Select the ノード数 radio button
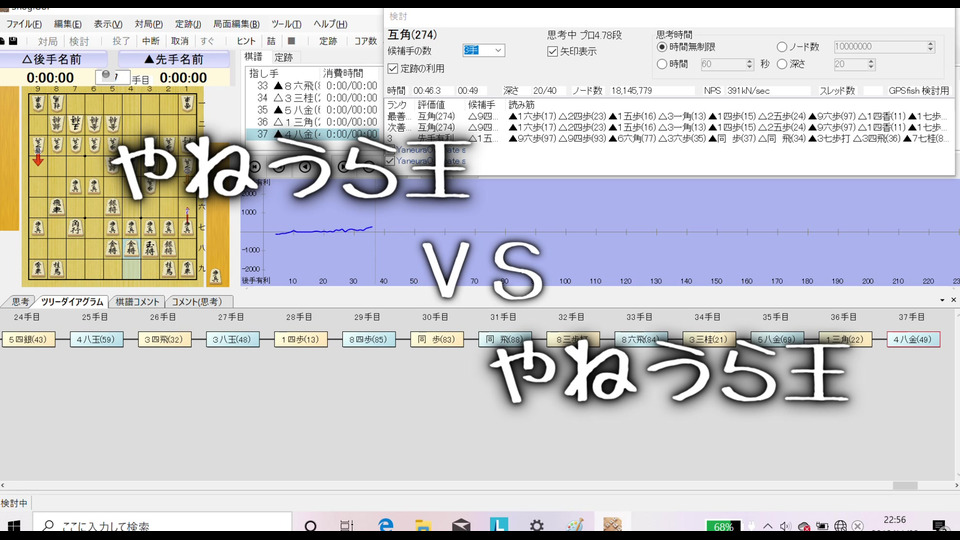This screenshot has height=540, width=960. tap(782, 47)
